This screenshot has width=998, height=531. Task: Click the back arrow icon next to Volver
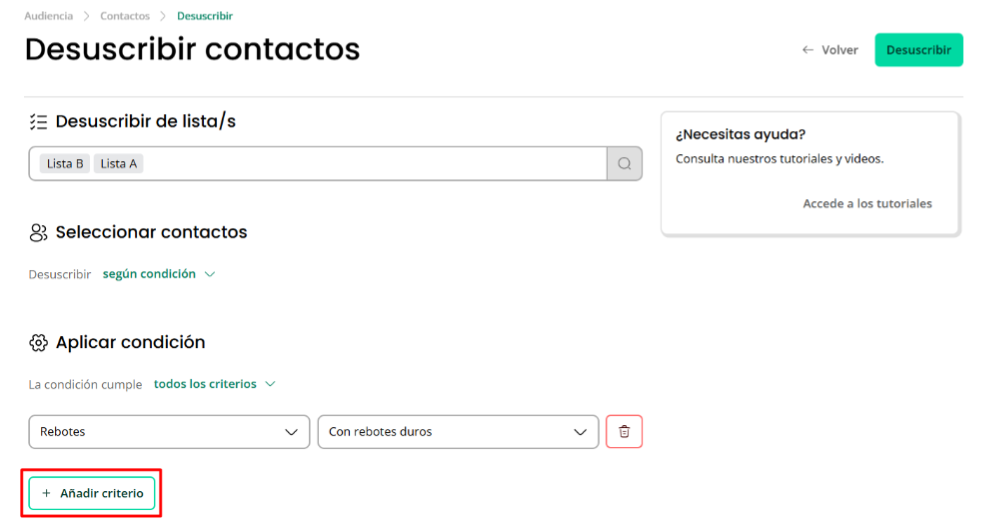click(x=808, y=50)
